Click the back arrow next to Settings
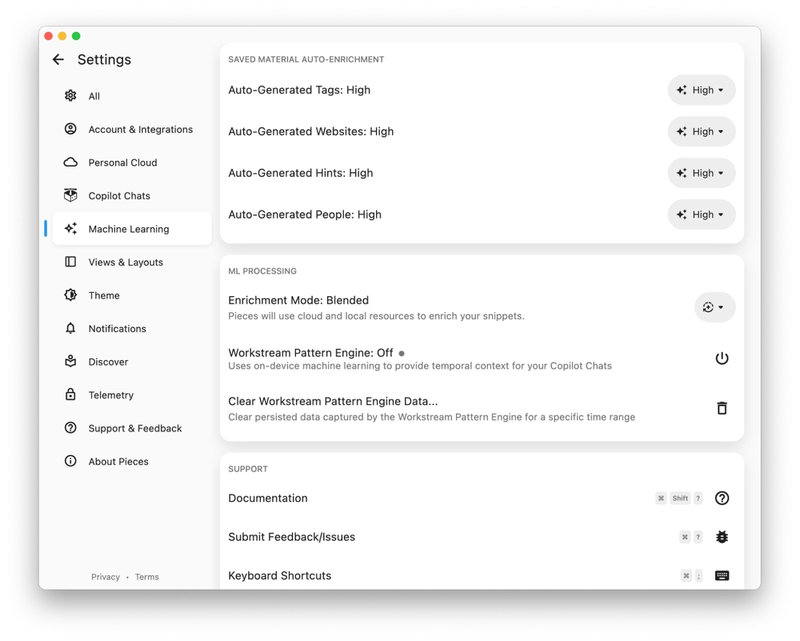Screen dimensions: 800x641 tap(58, 60)
